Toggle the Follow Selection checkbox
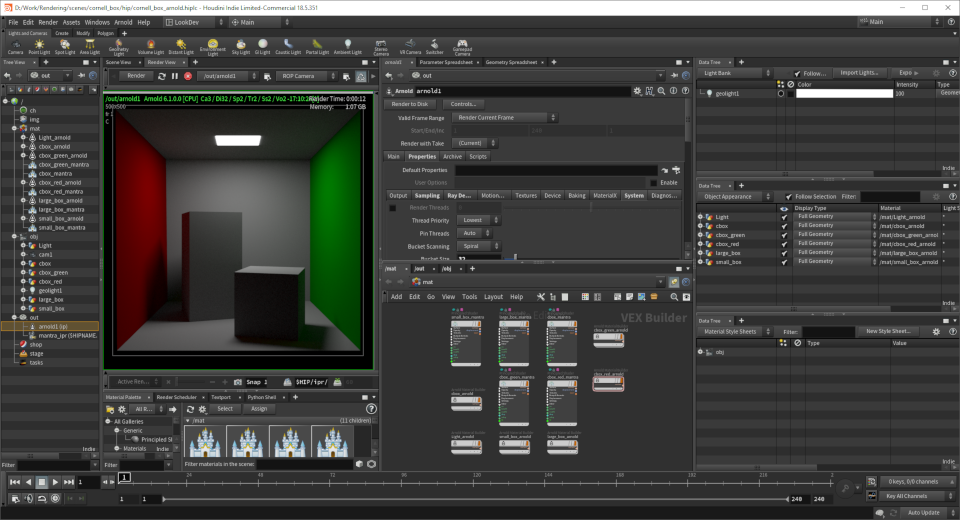 click(789, 197)
